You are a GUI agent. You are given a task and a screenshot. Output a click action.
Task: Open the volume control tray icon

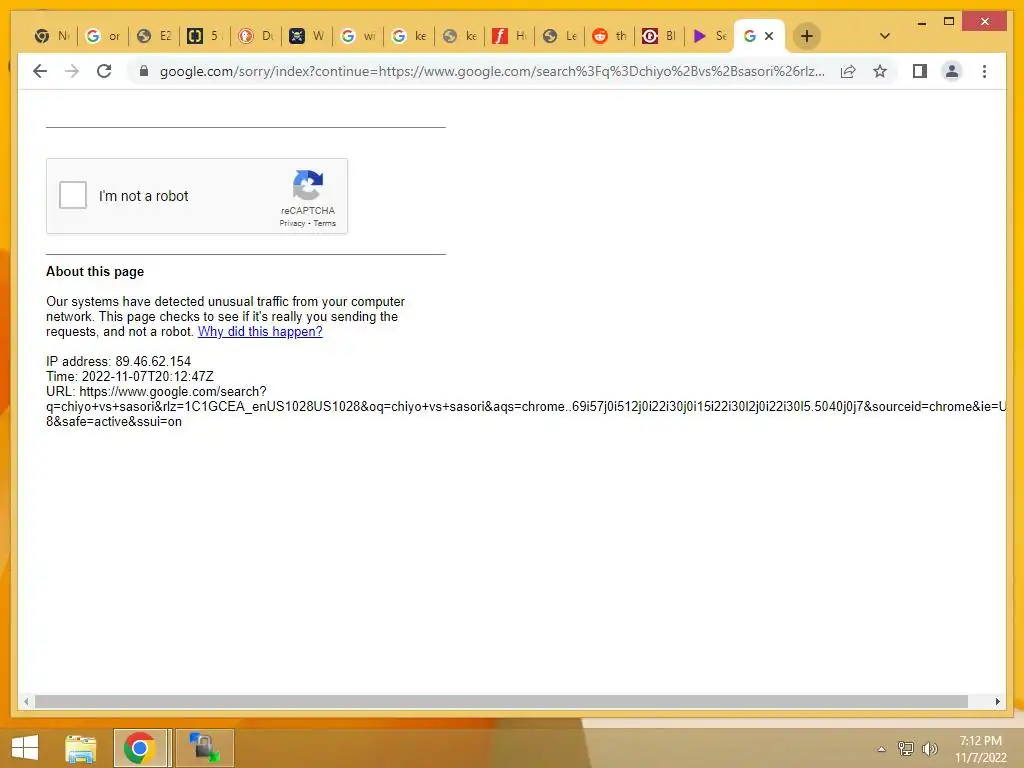point(929,749)
